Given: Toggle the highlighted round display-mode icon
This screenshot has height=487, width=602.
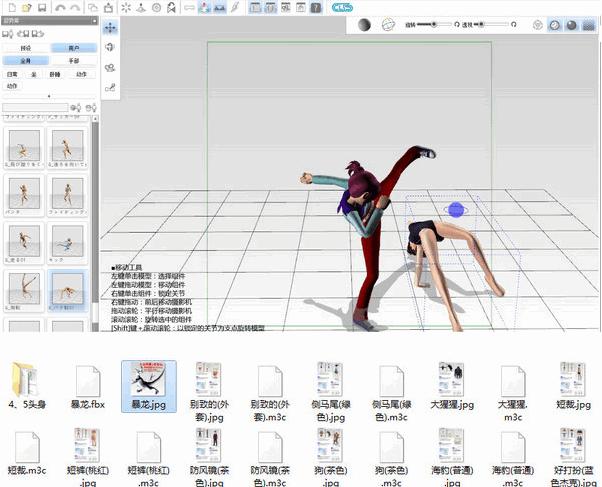Looking at the screenshot, I should click(x=554, y=25).
